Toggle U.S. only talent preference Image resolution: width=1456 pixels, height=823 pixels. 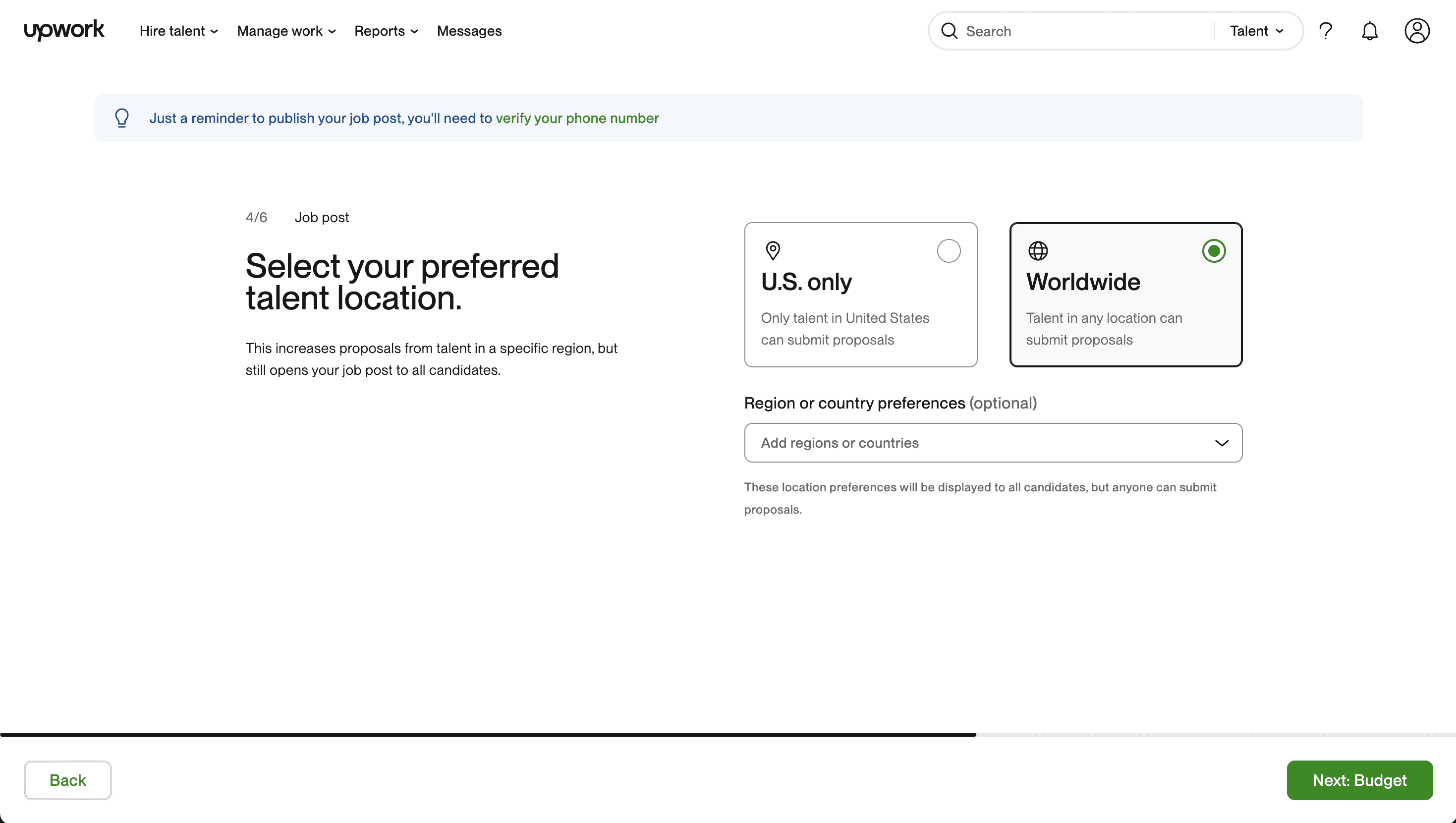(948, 250)
